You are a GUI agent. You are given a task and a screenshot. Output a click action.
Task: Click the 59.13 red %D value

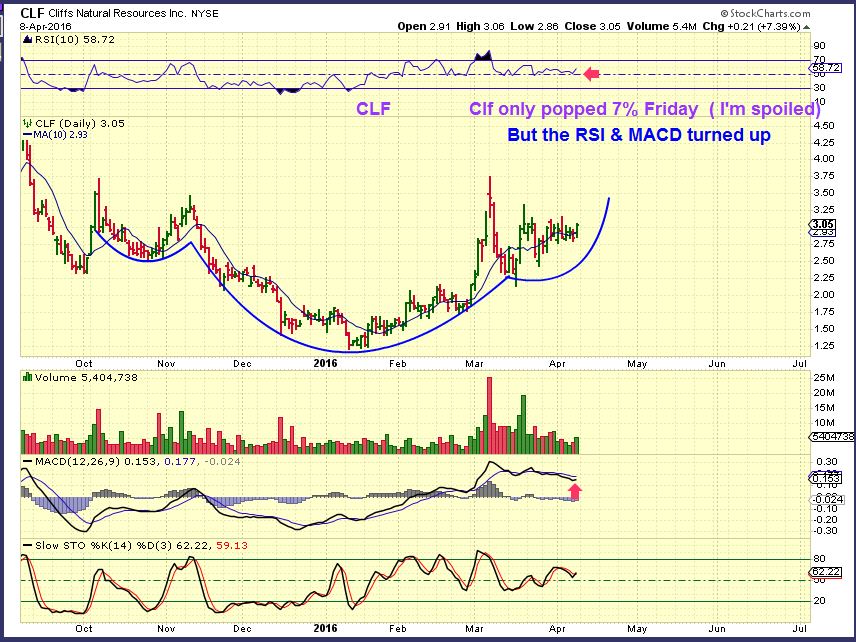pos(231,545)
